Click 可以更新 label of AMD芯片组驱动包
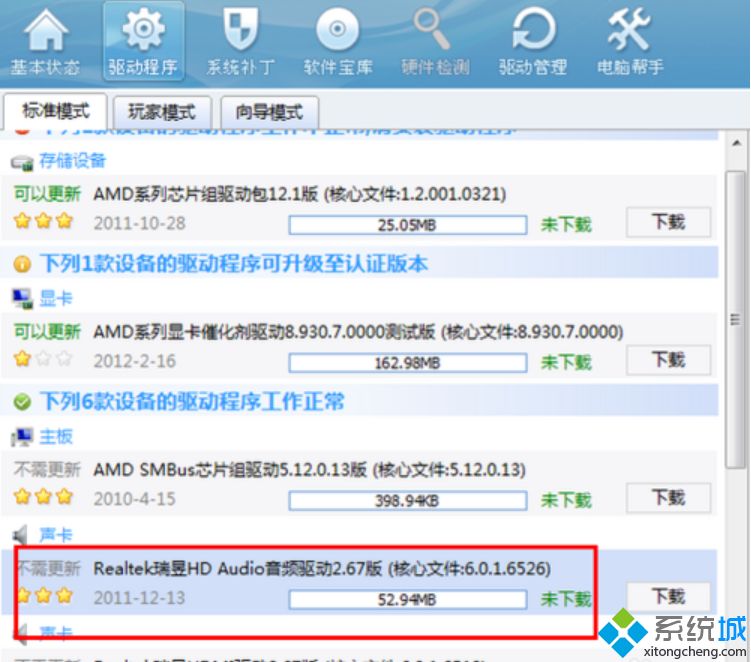The width and height of the screenshot is (751, 662). [47, 194]
